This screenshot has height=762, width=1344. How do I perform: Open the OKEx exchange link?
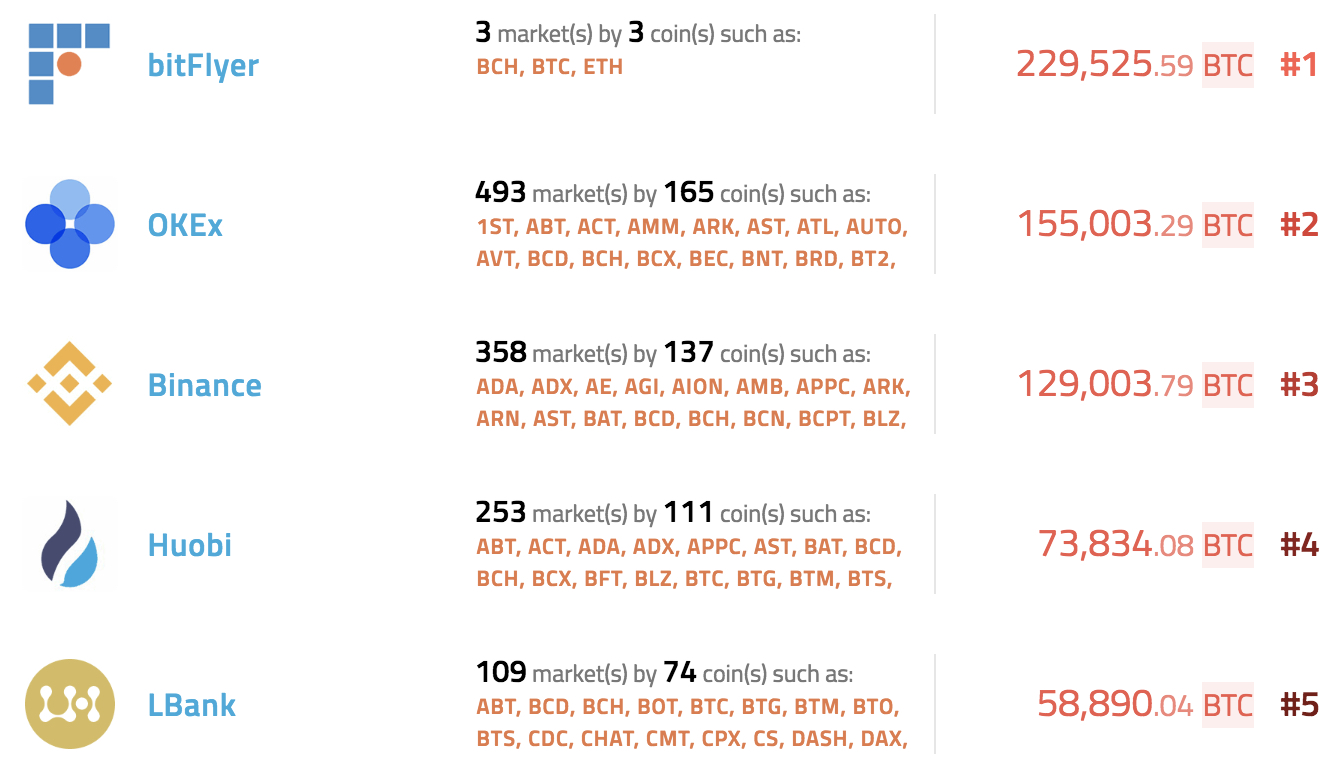pyautogui.click(x=185, y=226)
